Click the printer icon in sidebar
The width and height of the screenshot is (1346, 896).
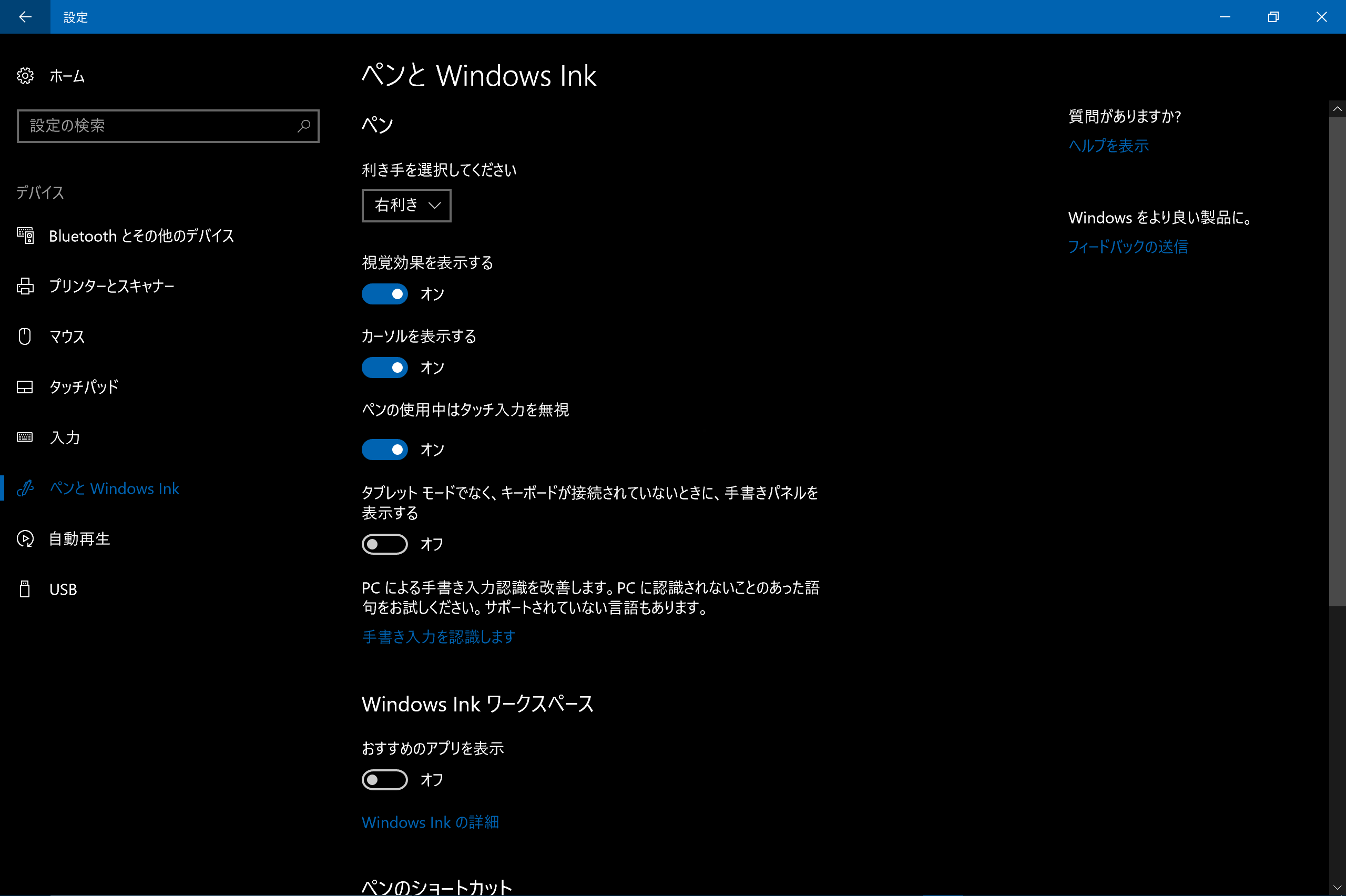(x=25, y=286)
